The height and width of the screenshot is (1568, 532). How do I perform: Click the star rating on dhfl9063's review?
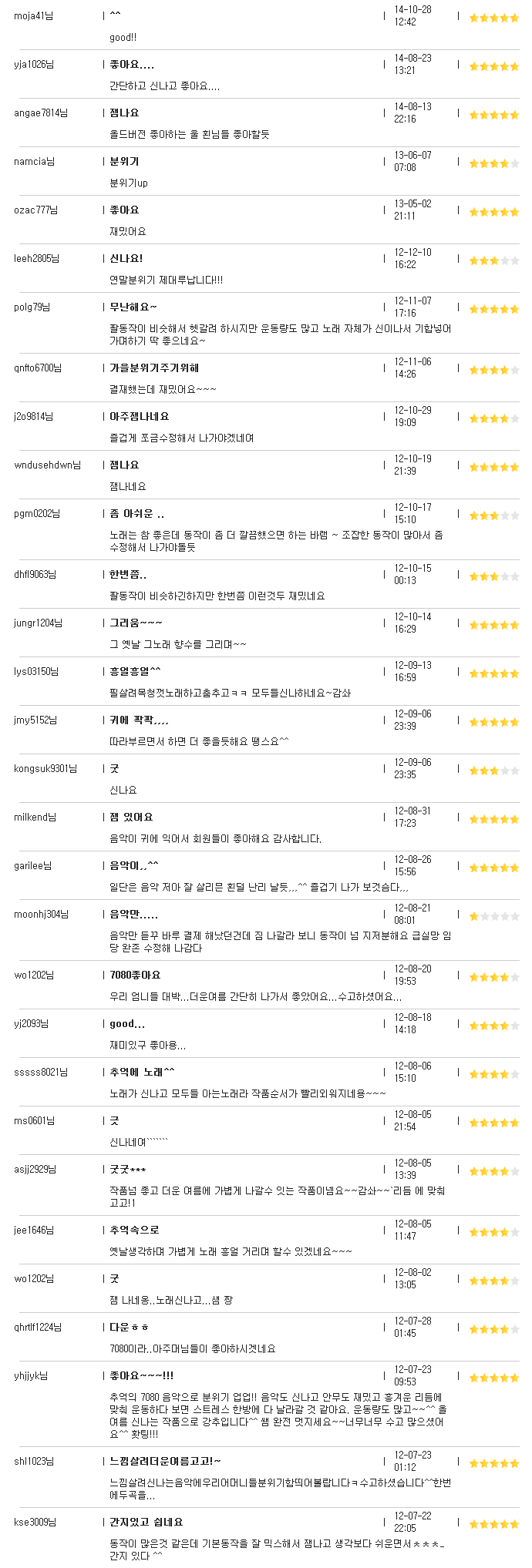494,576
